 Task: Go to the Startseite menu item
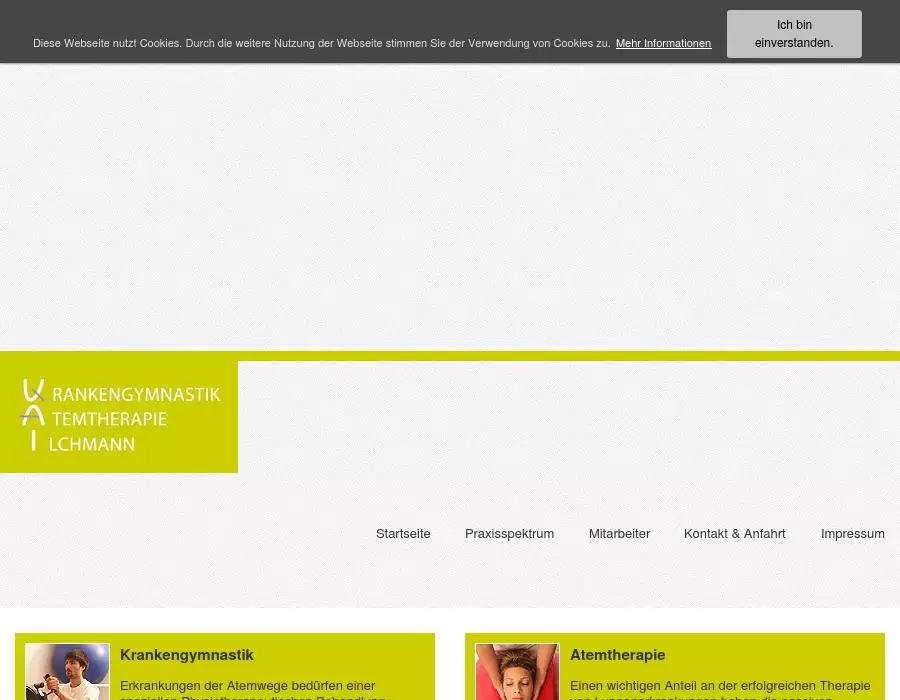click(403, 534)
